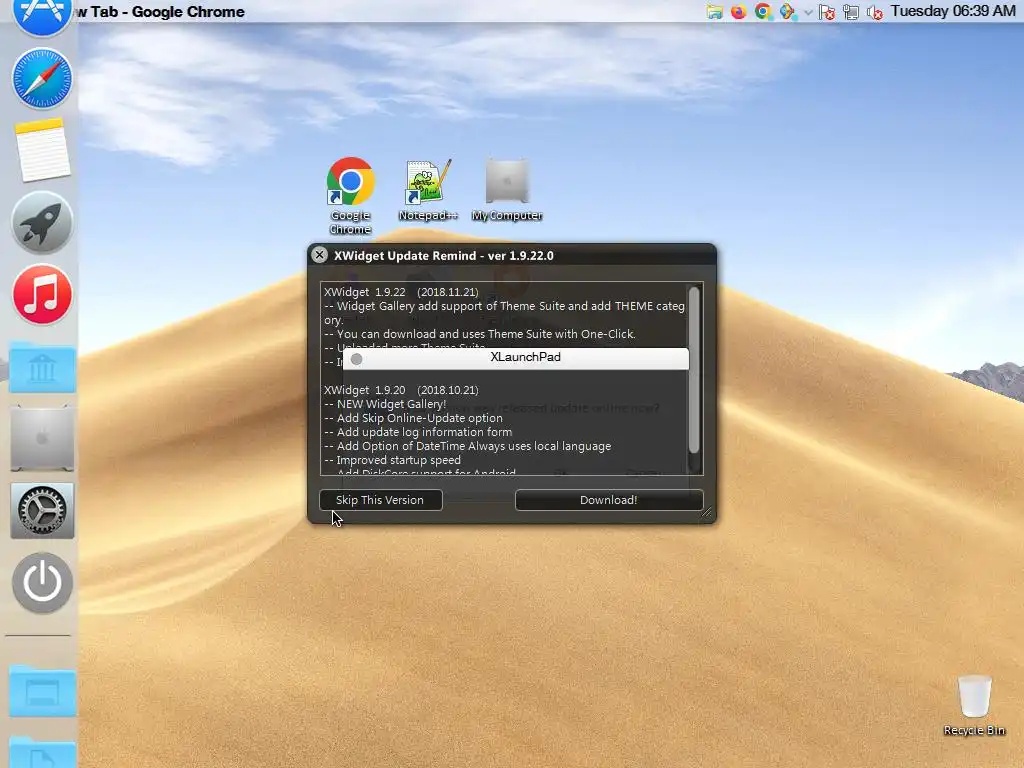The width and height of the screenshot is (1024, 768).
Task: Click XWidget Update Remind title text
Action: tap(443, 255)
